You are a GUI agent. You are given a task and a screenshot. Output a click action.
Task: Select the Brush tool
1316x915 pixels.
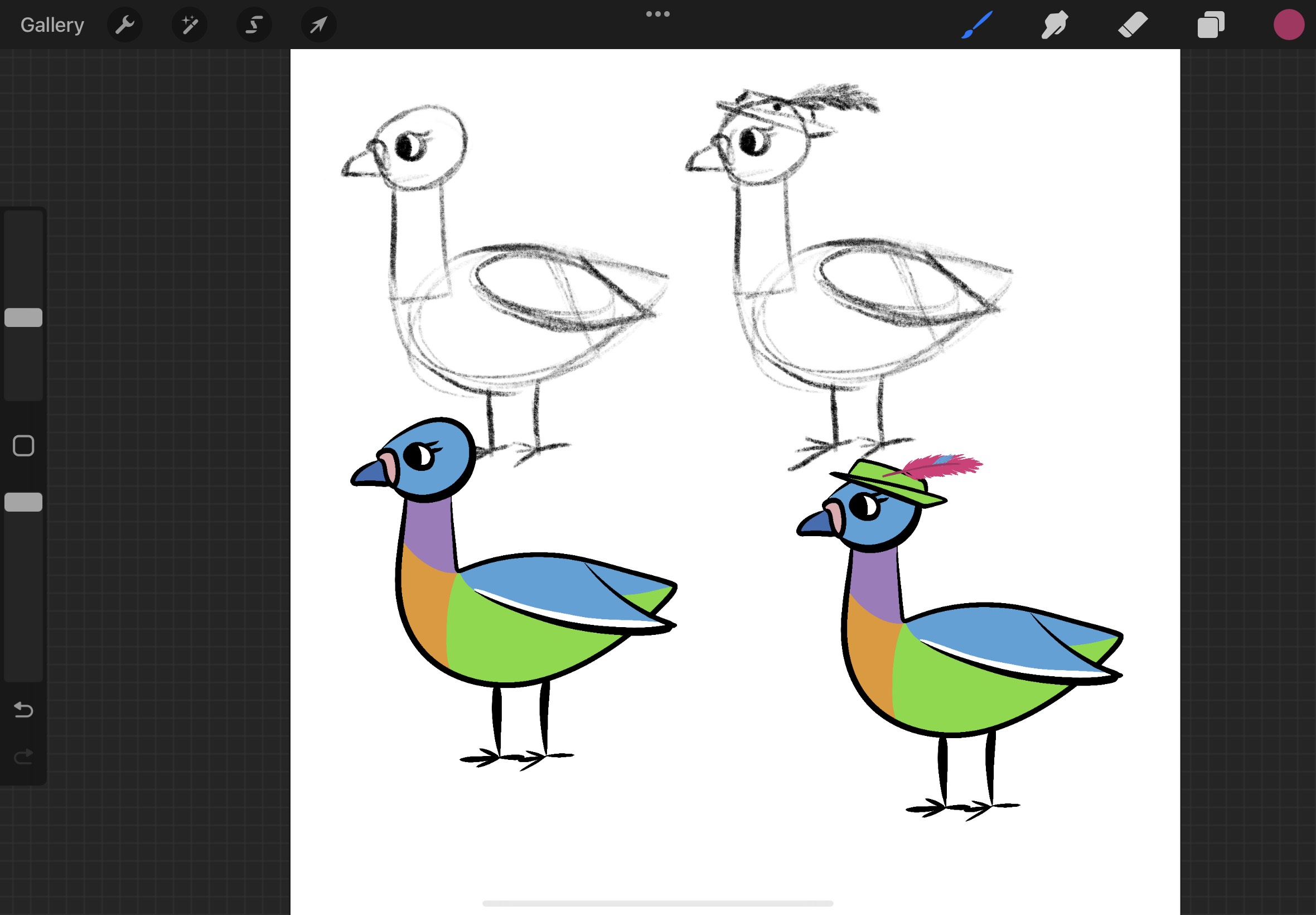977,25
